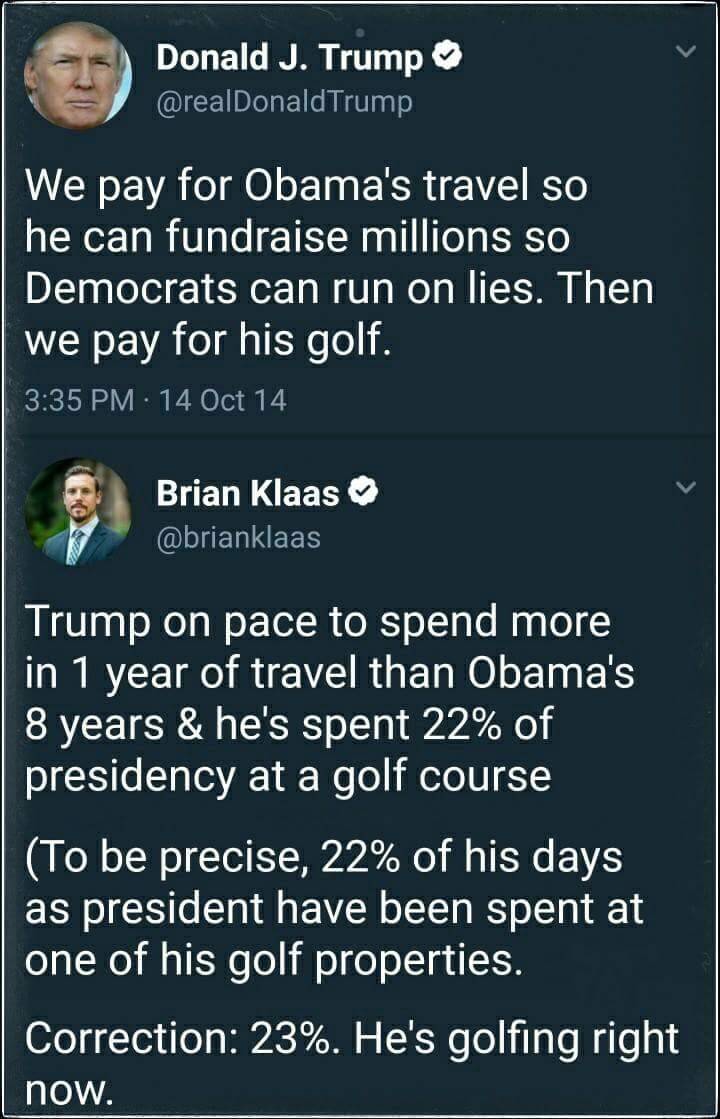Open Donald J. Trump's profile picture

point(78,75)
